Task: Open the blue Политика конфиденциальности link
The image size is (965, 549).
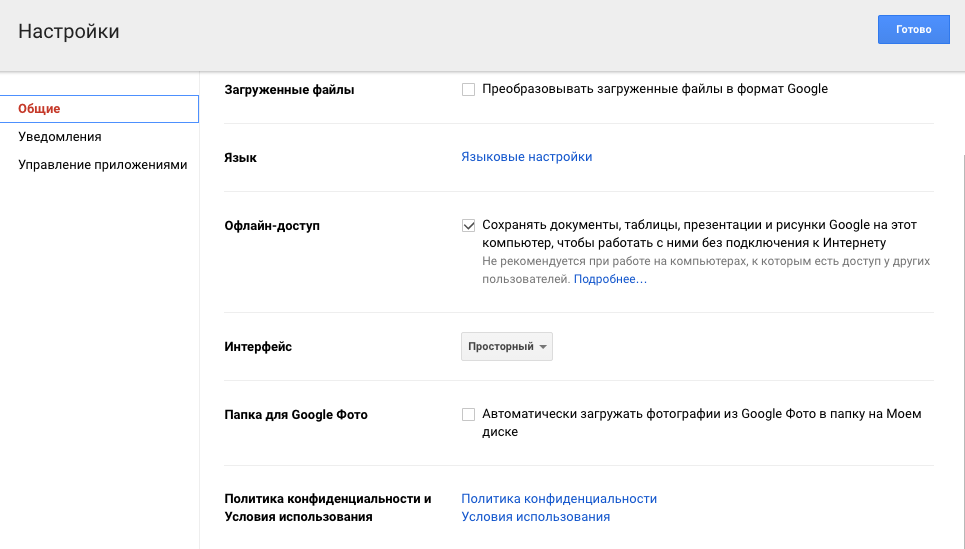Action: (x=558, y=499)
